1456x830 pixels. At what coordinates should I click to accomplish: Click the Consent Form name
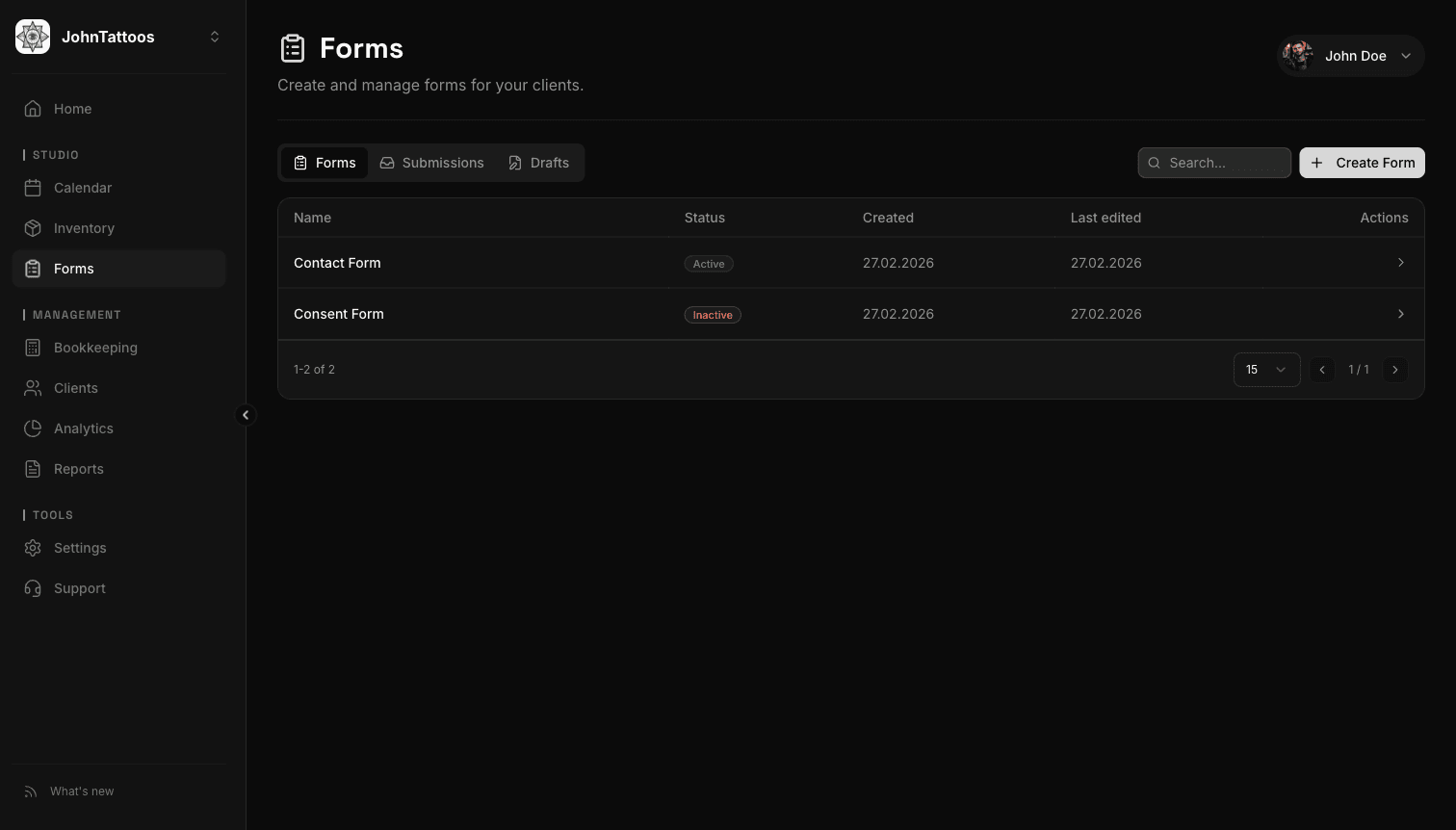click(339, 314)
